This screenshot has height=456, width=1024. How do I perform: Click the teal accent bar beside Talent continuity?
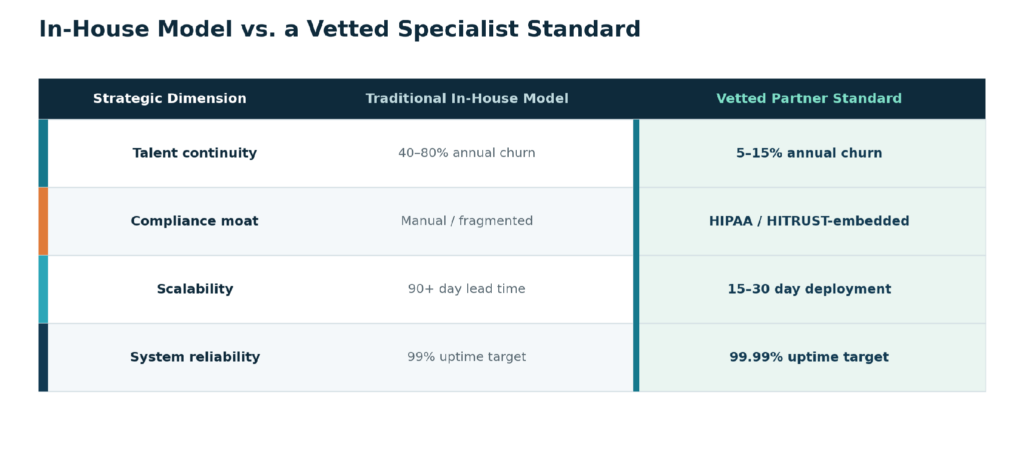tap(43, 154)
